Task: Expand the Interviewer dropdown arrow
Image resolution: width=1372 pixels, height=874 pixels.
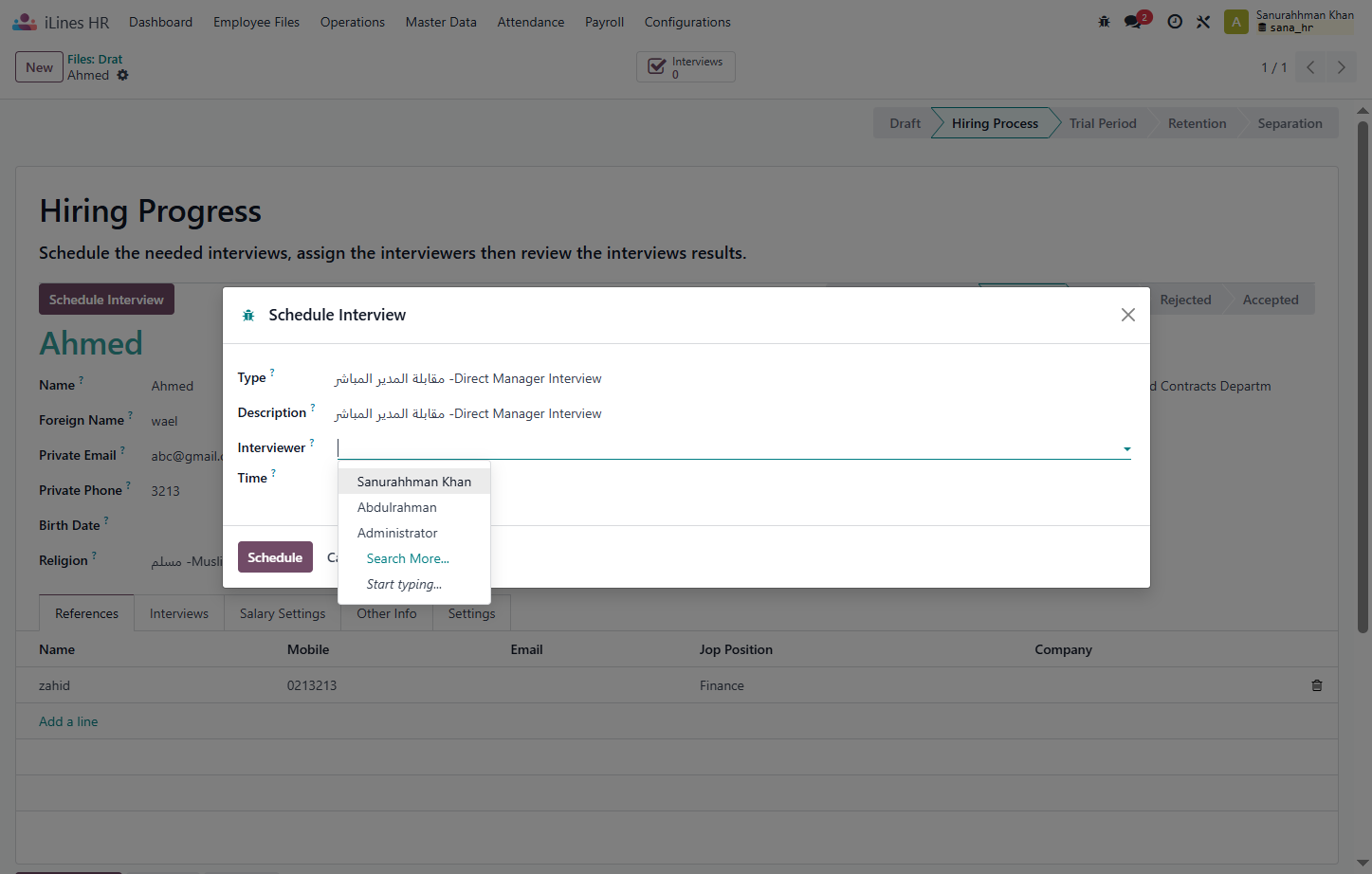Action: [x=1126, y=449]
